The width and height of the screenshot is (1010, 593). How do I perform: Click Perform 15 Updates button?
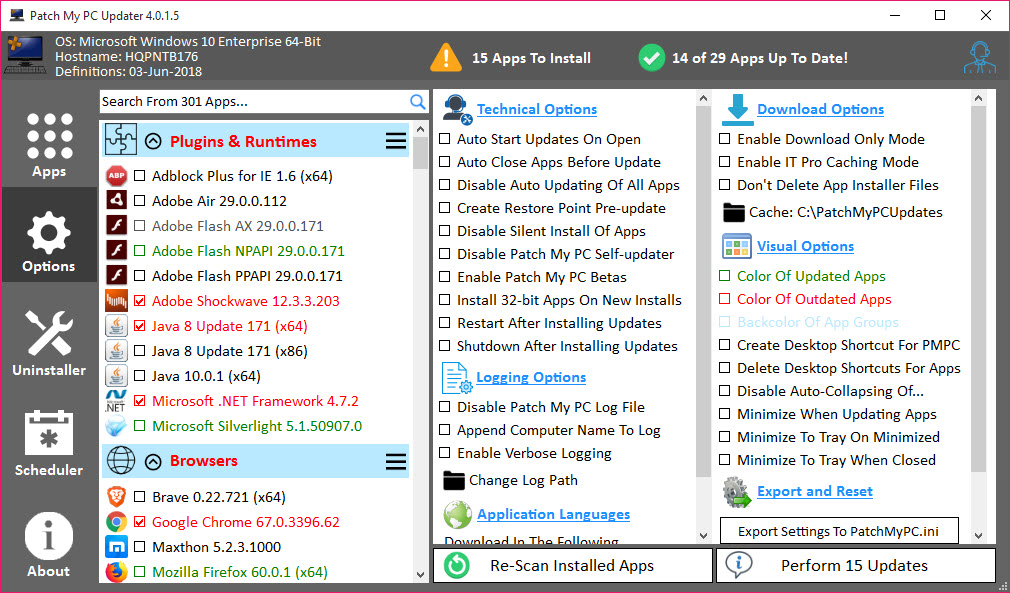(x=855, y=565)
